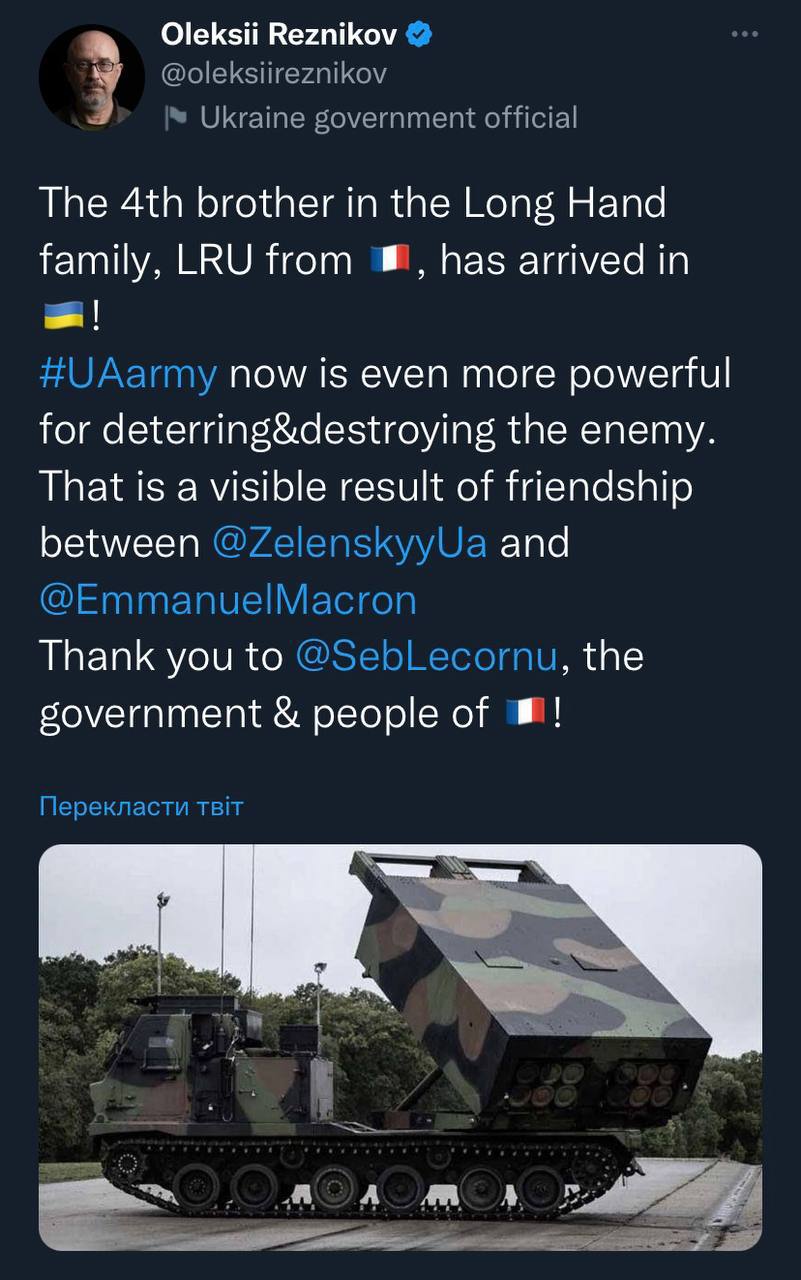Translate tweet via "Перекласти твіт"

(x=141, y=806)
